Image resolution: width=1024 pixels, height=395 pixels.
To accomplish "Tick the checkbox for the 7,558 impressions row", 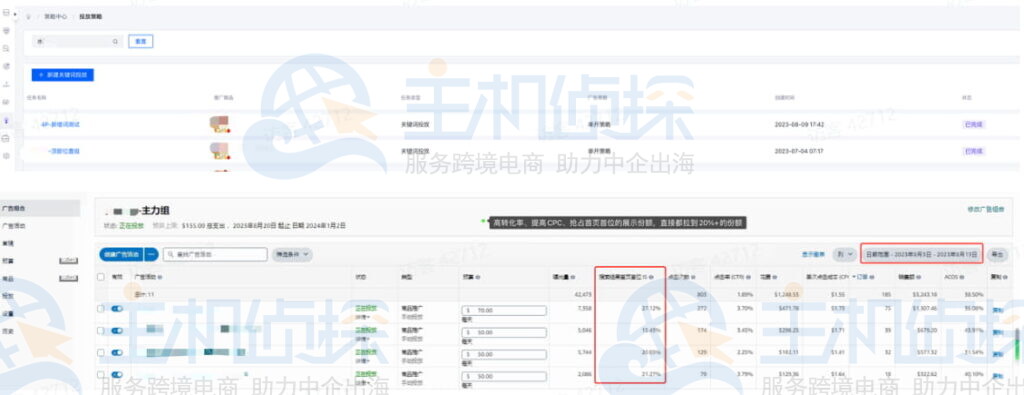I will tap(101, 309).
